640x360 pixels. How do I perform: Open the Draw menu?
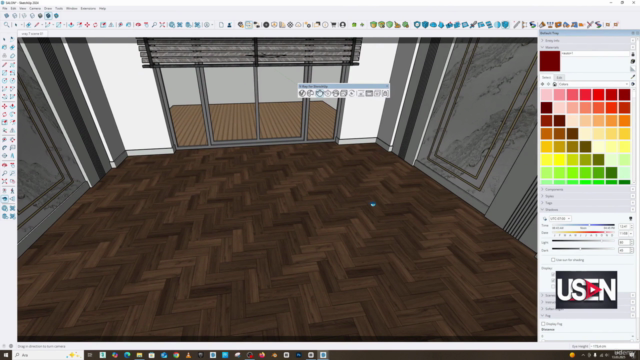click(48, 8)
